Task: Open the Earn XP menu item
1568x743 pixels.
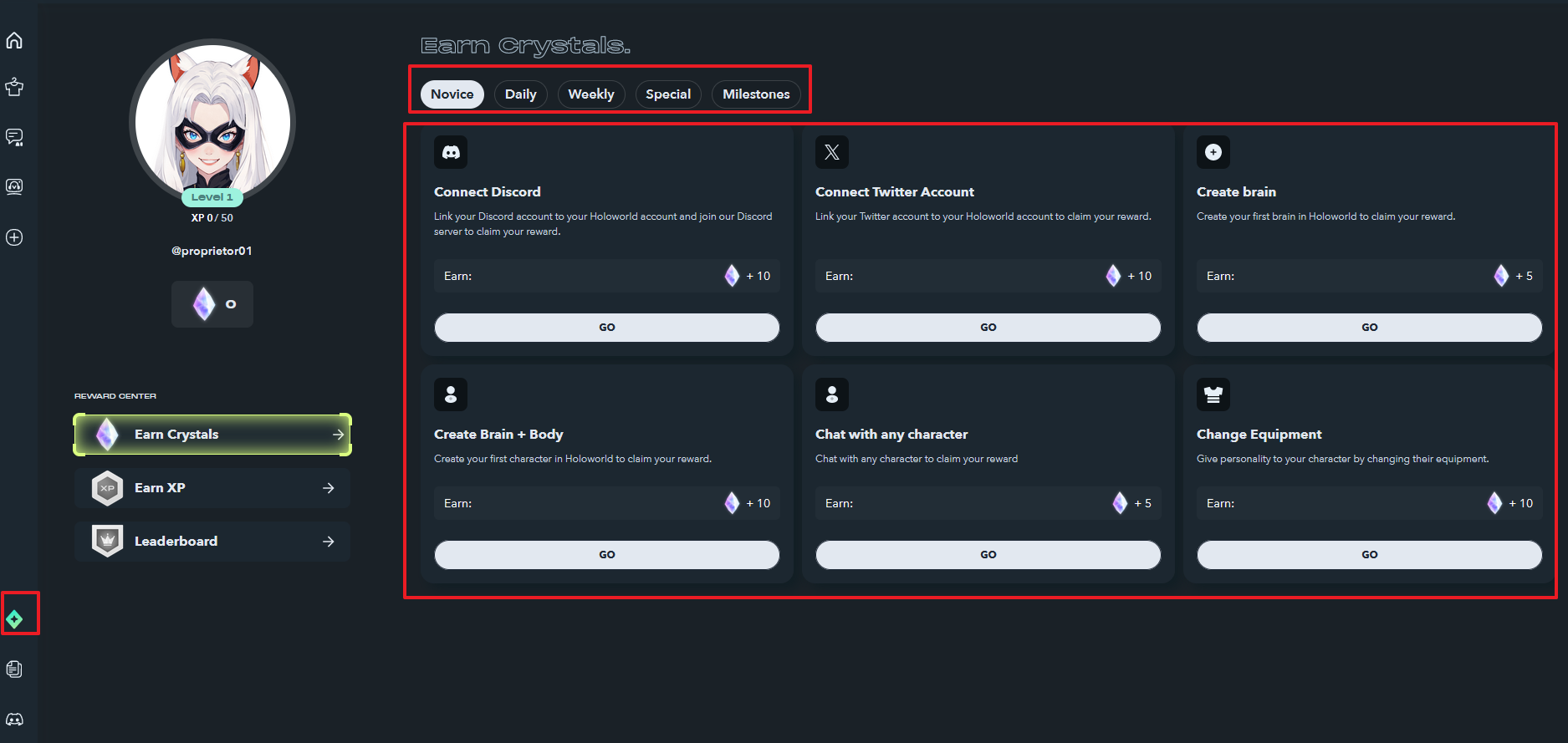Action: coord(212,488)
